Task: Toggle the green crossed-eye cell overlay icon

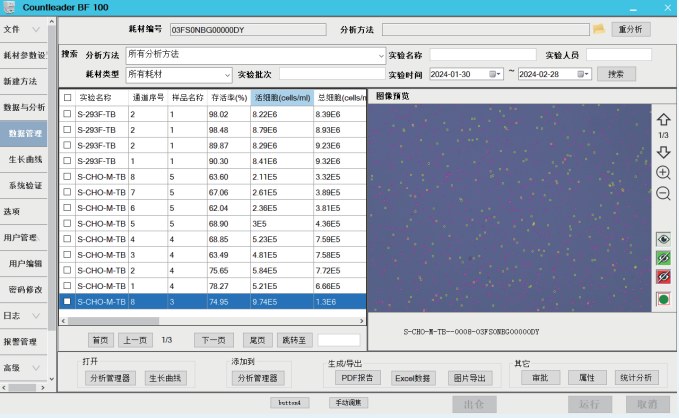Action: pyautogui.click(x=663, y=258)
